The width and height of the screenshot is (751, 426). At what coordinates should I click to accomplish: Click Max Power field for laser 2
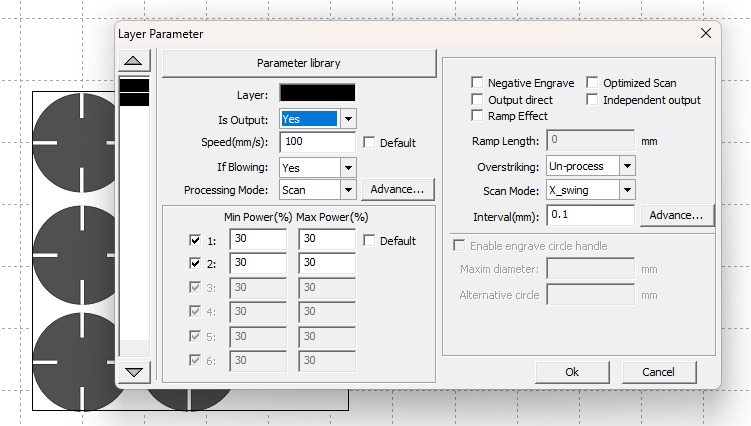[327, 263]
